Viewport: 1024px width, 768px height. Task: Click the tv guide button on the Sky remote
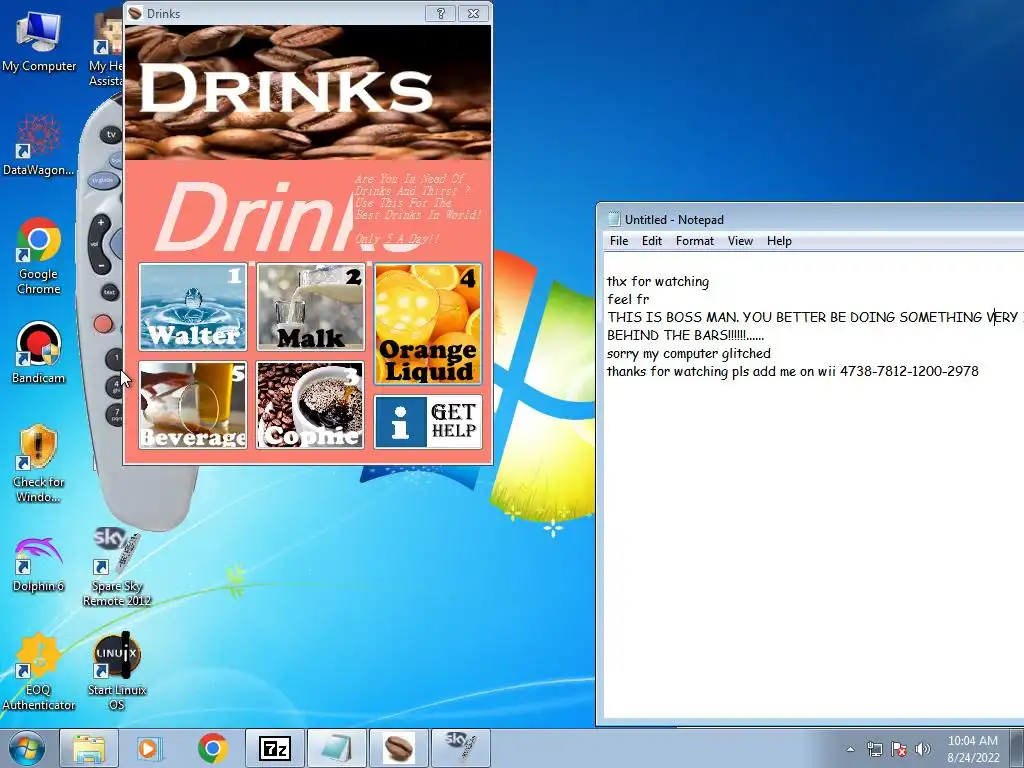(103, 180)
